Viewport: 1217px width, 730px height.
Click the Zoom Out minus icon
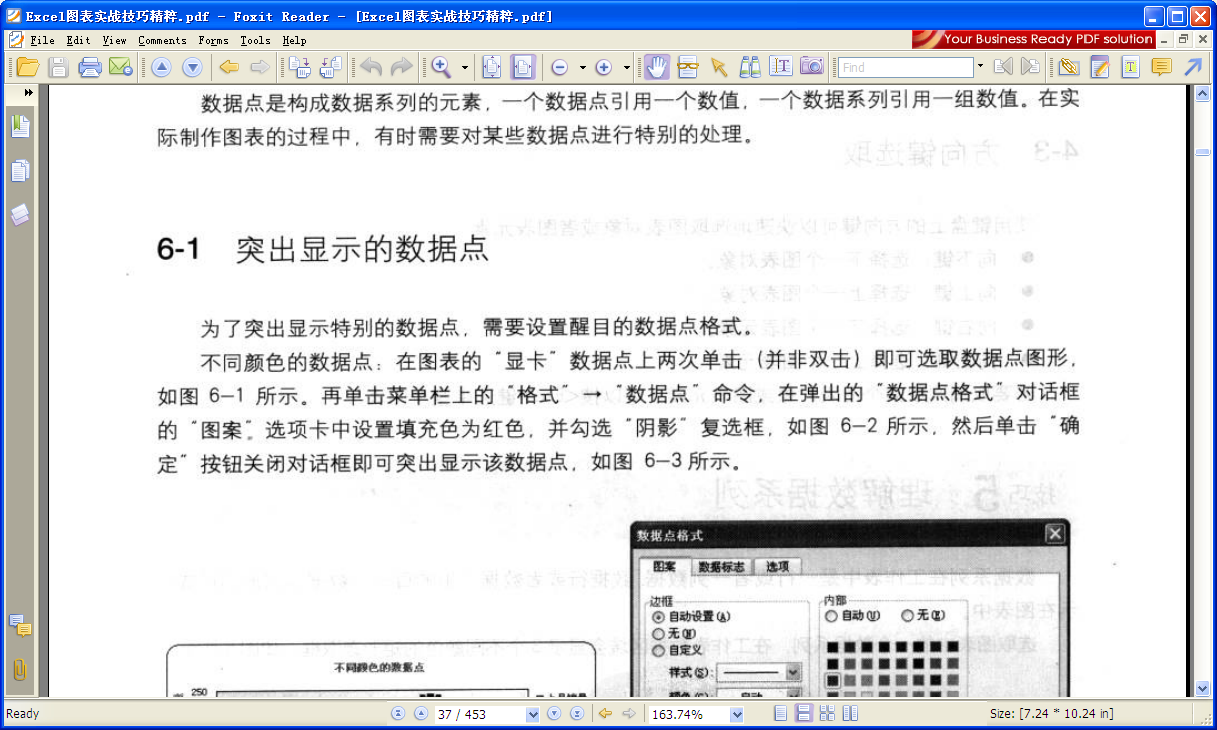point(560,67)
